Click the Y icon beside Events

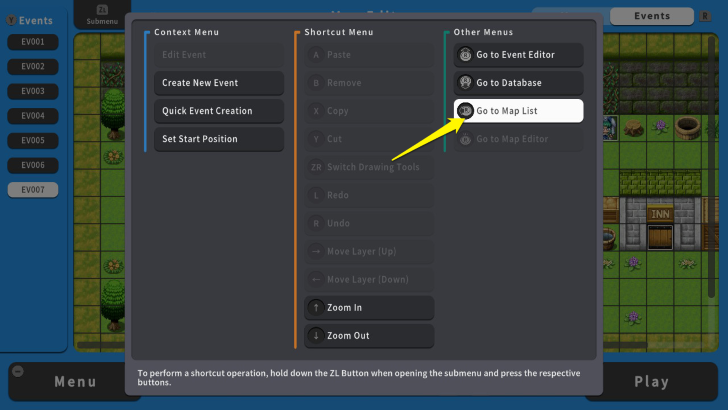(10, 20)
